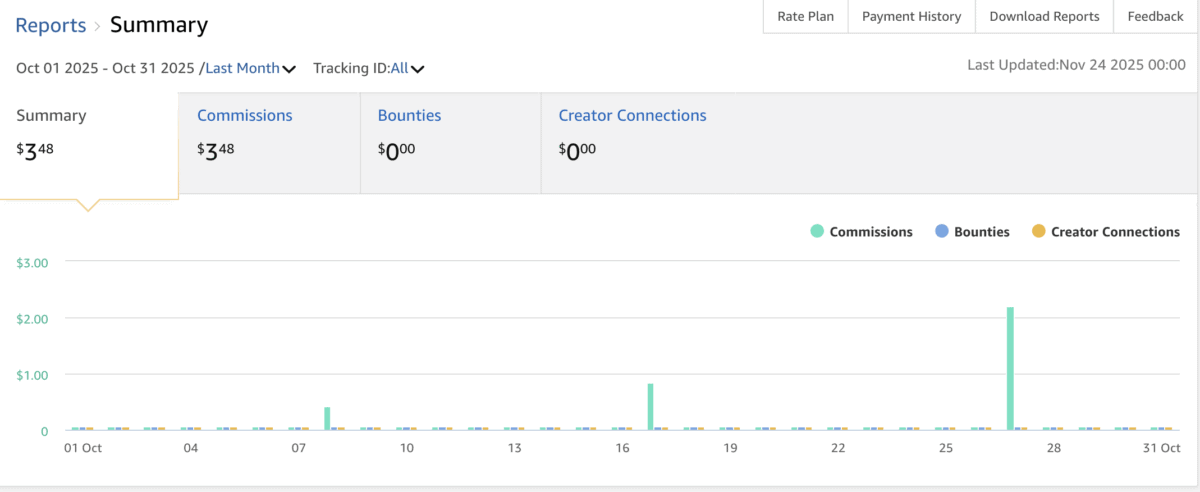View Payment History
The height and width of the screenshot is (492, 1200).
coord(911,17)
